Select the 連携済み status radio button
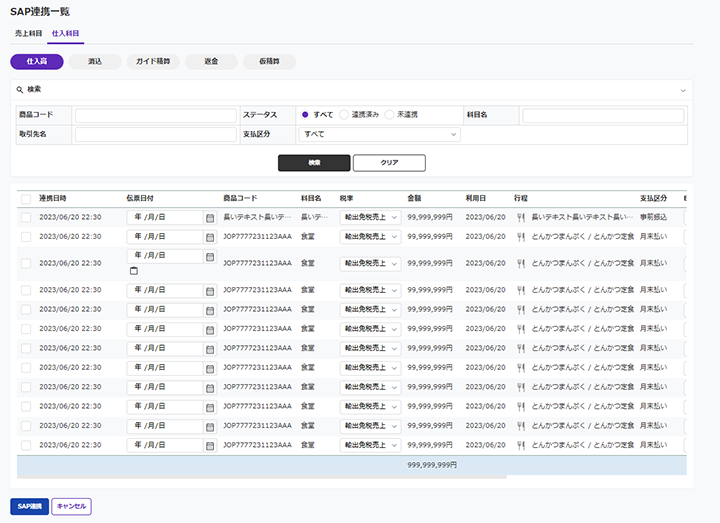 coord(345,115)
